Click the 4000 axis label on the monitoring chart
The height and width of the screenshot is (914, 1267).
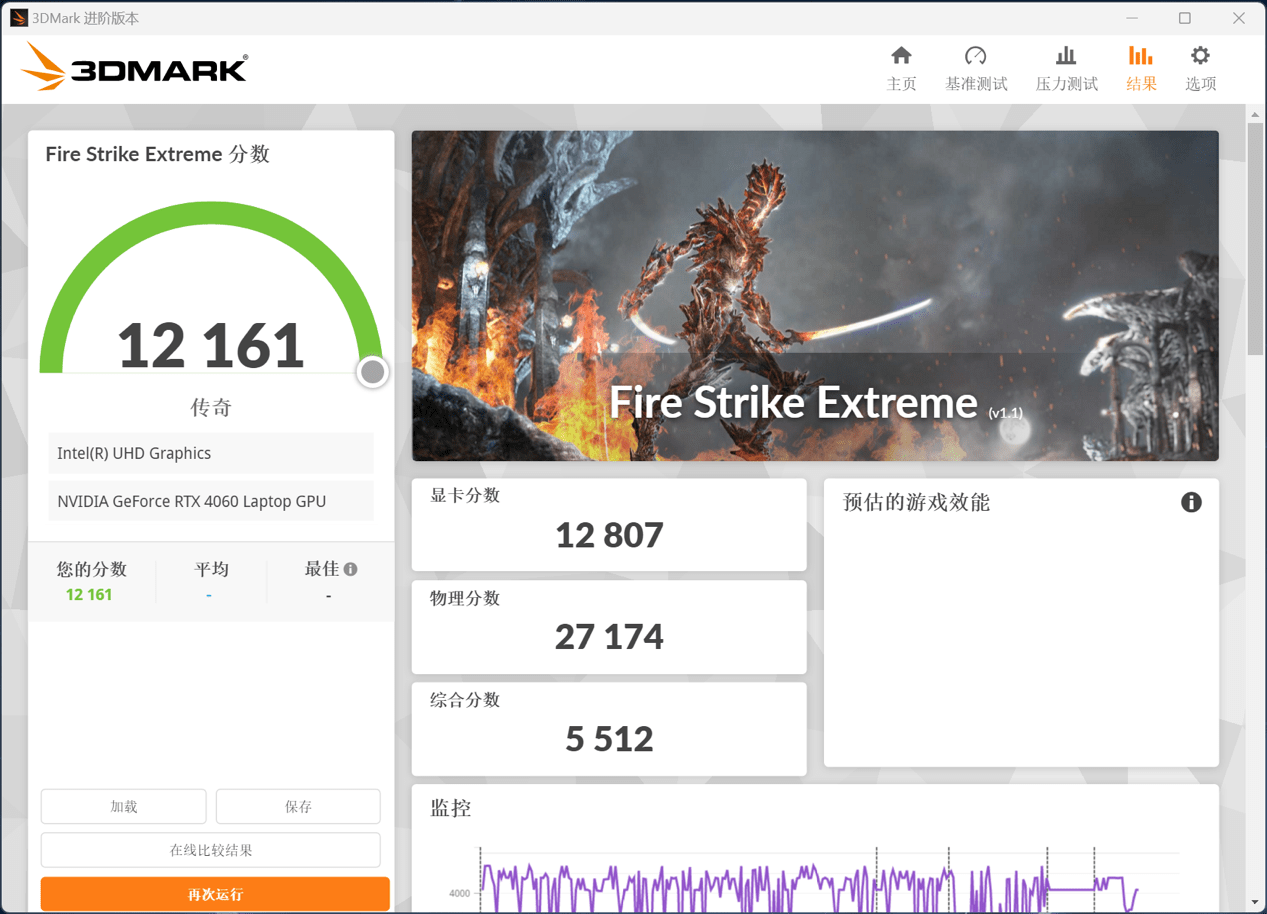(x=459, y=893)
